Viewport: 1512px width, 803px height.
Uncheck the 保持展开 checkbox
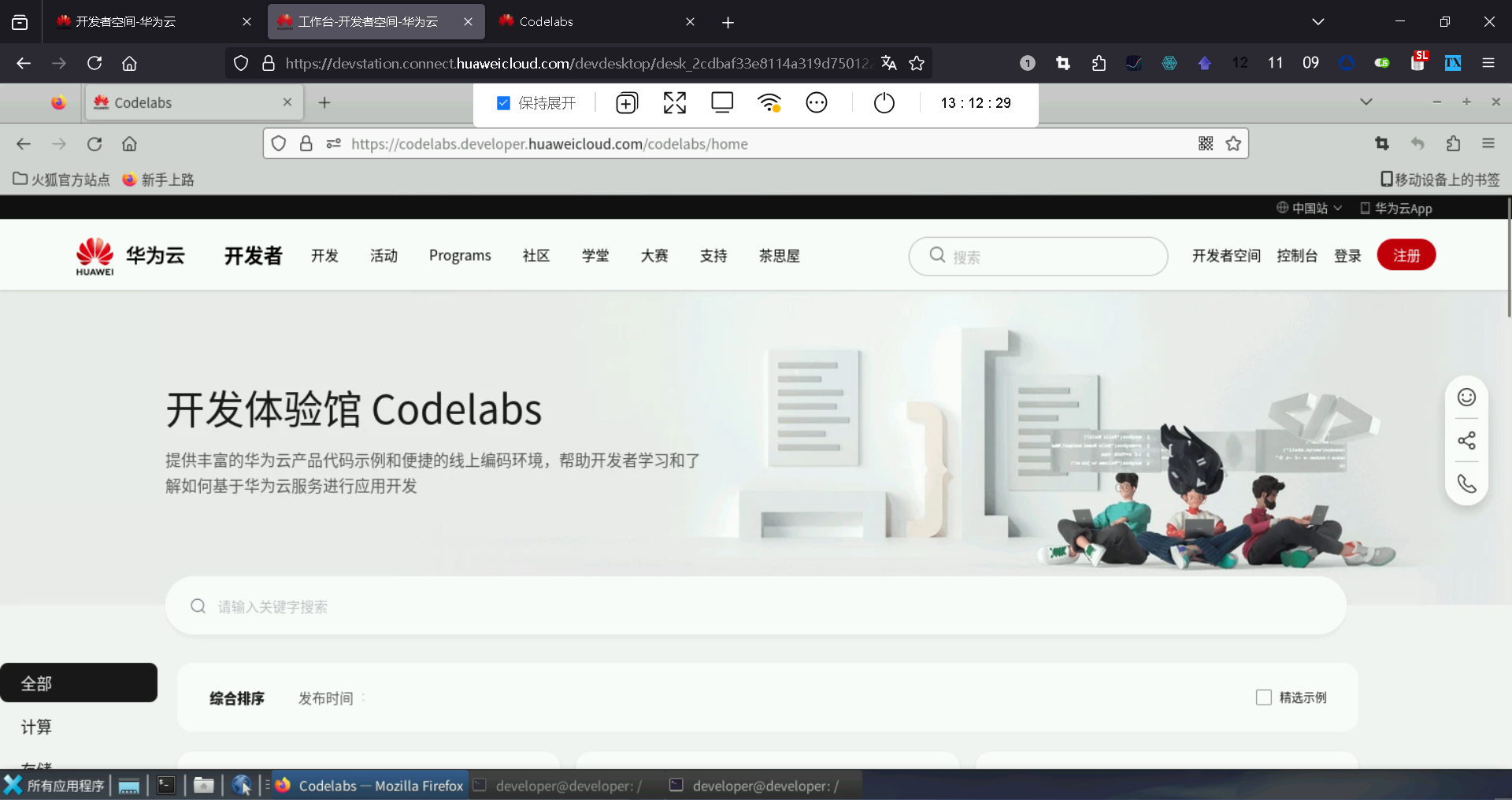[x=502, y=102]
